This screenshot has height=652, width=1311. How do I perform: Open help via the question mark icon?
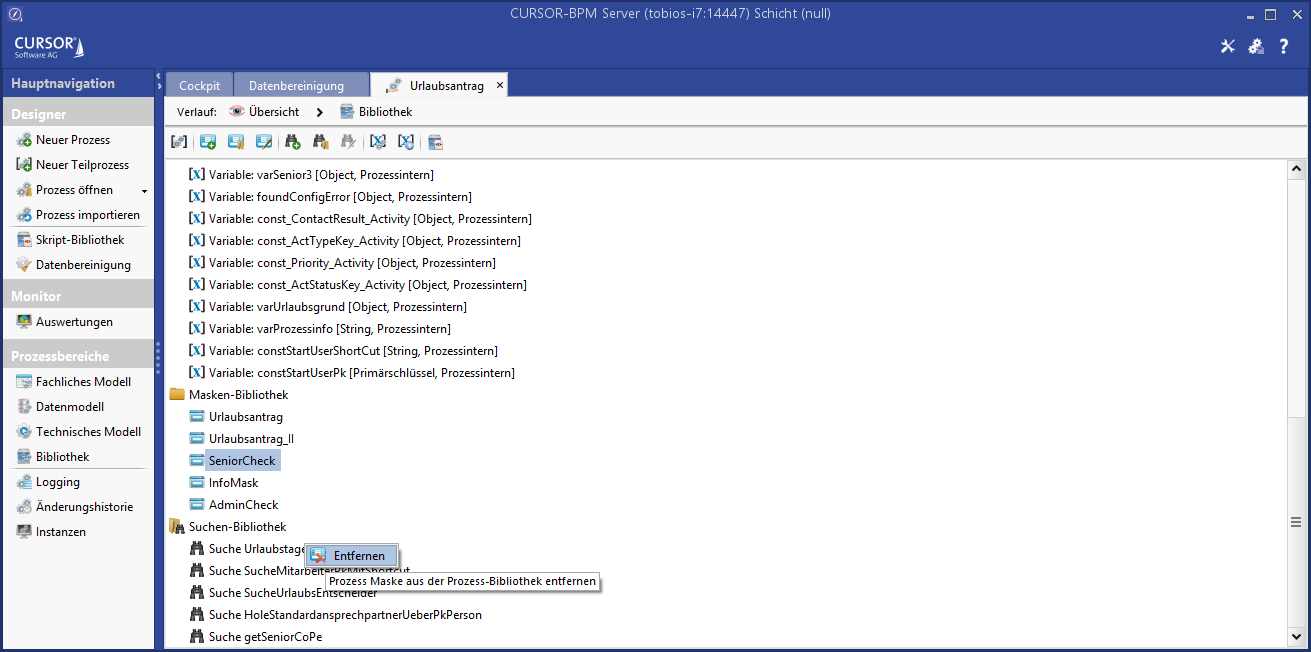(1284, 47)
